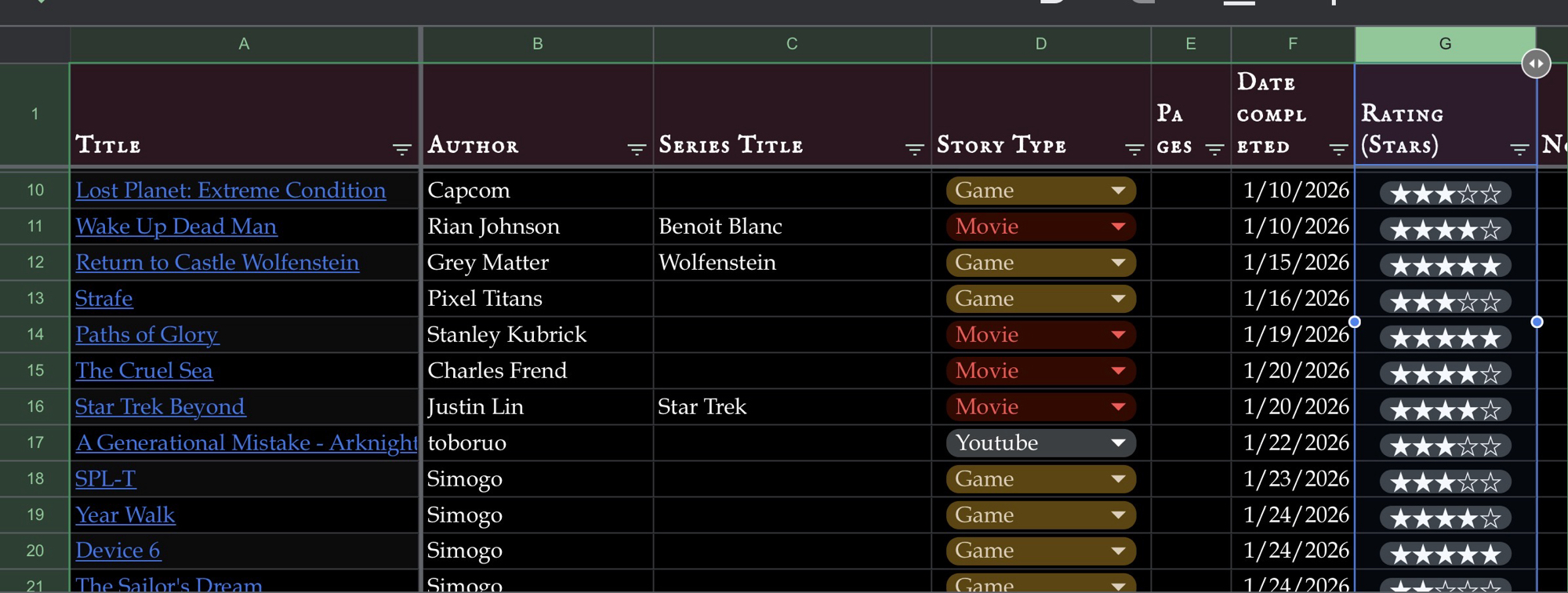
Task: Expand the Youtube story type dropdown
Action: (x=1119, y=443)
